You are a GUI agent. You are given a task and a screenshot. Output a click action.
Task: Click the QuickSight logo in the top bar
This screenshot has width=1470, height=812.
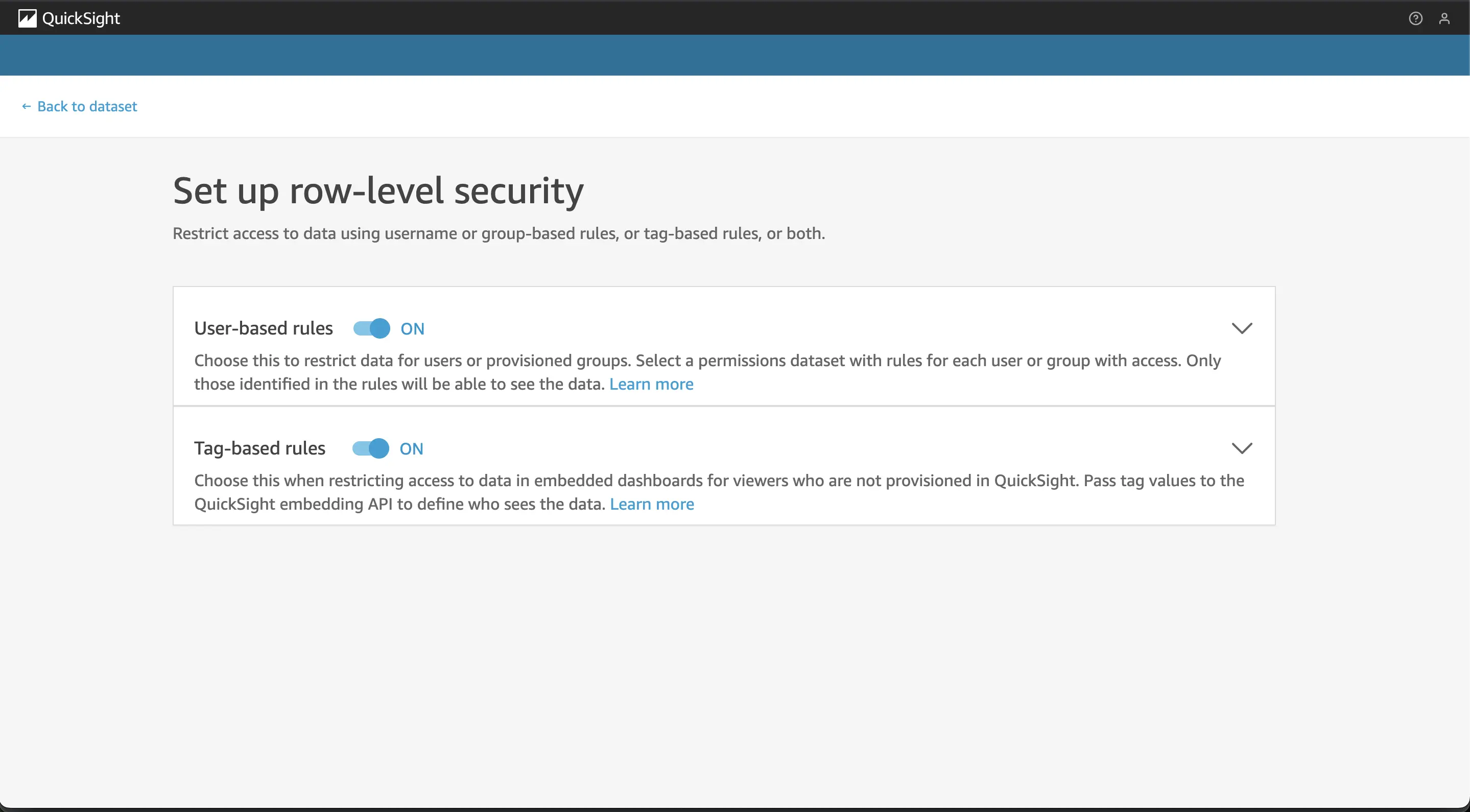68,18
